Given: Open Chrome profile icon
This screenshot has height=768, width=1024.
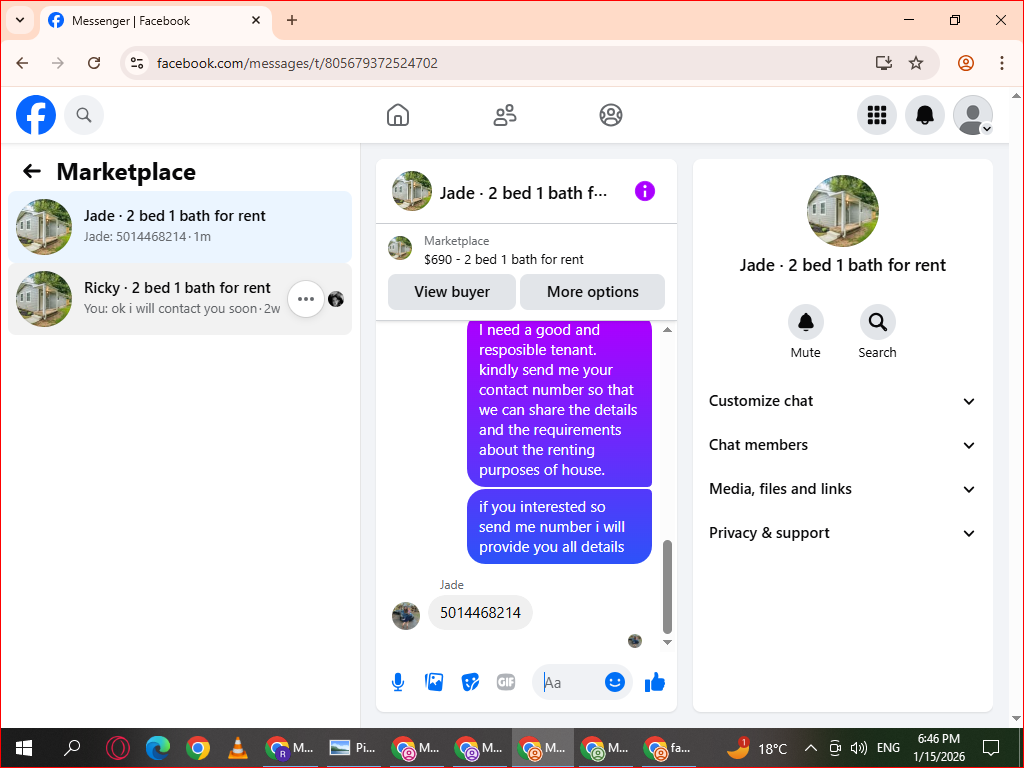Looking at the screenshot, I should [966, 63].
